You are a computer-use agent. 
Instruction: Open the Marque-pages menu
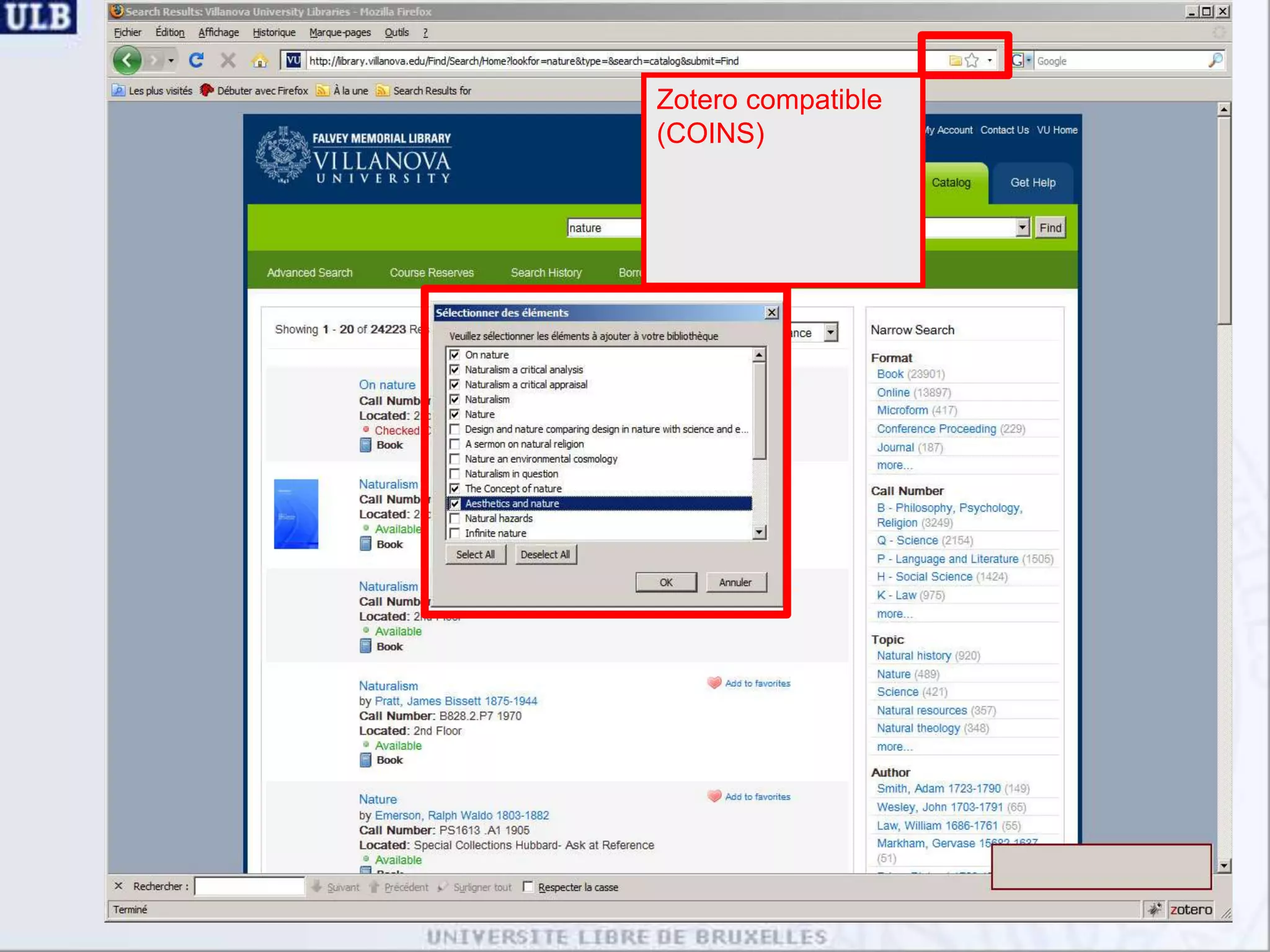(x=340, y=32)
